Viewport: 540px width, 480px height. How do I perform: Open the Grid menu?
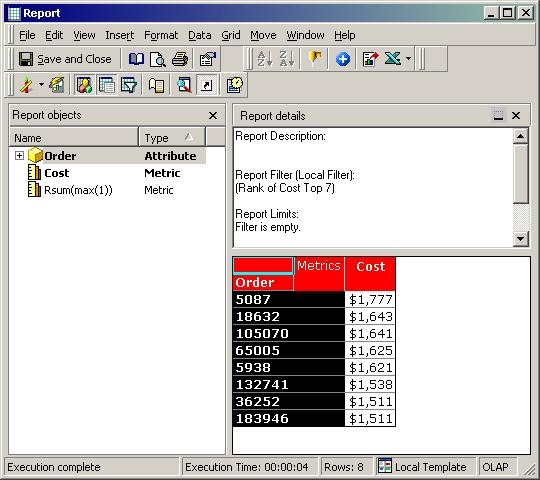(231, 35)
